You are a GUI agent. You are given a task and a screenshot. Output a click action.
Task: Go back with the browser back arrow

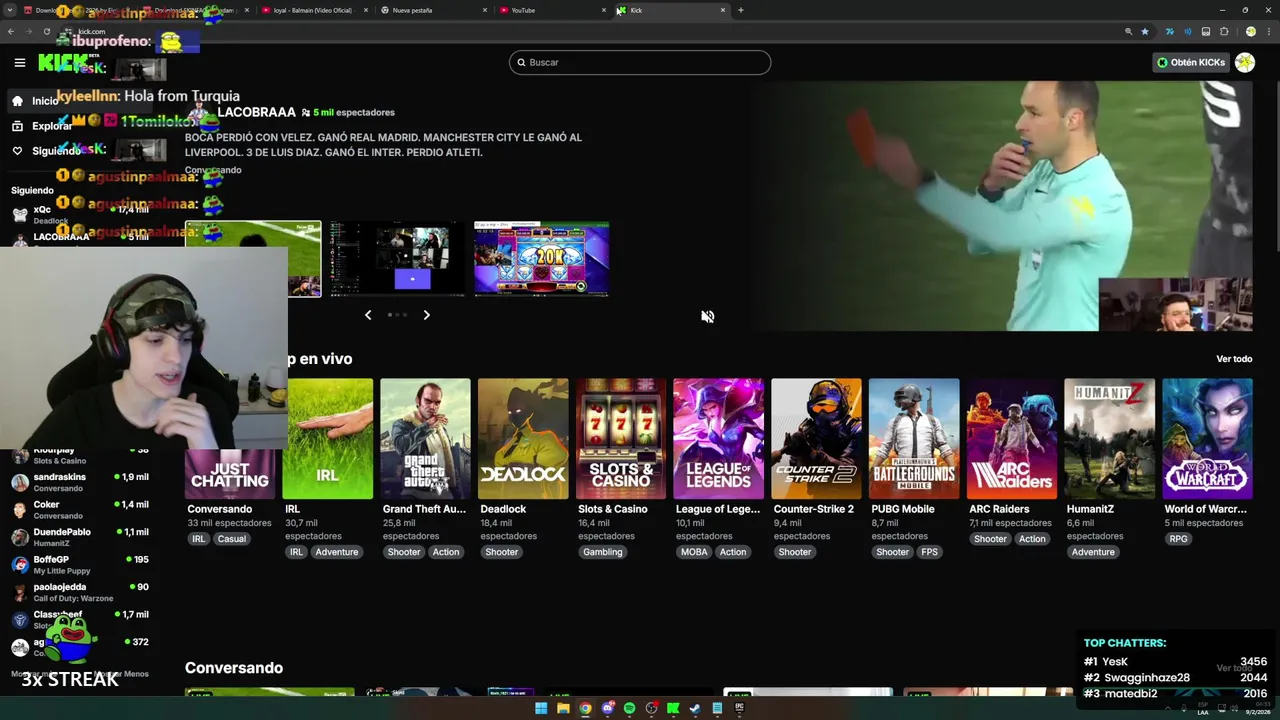[x=10, y=31]
